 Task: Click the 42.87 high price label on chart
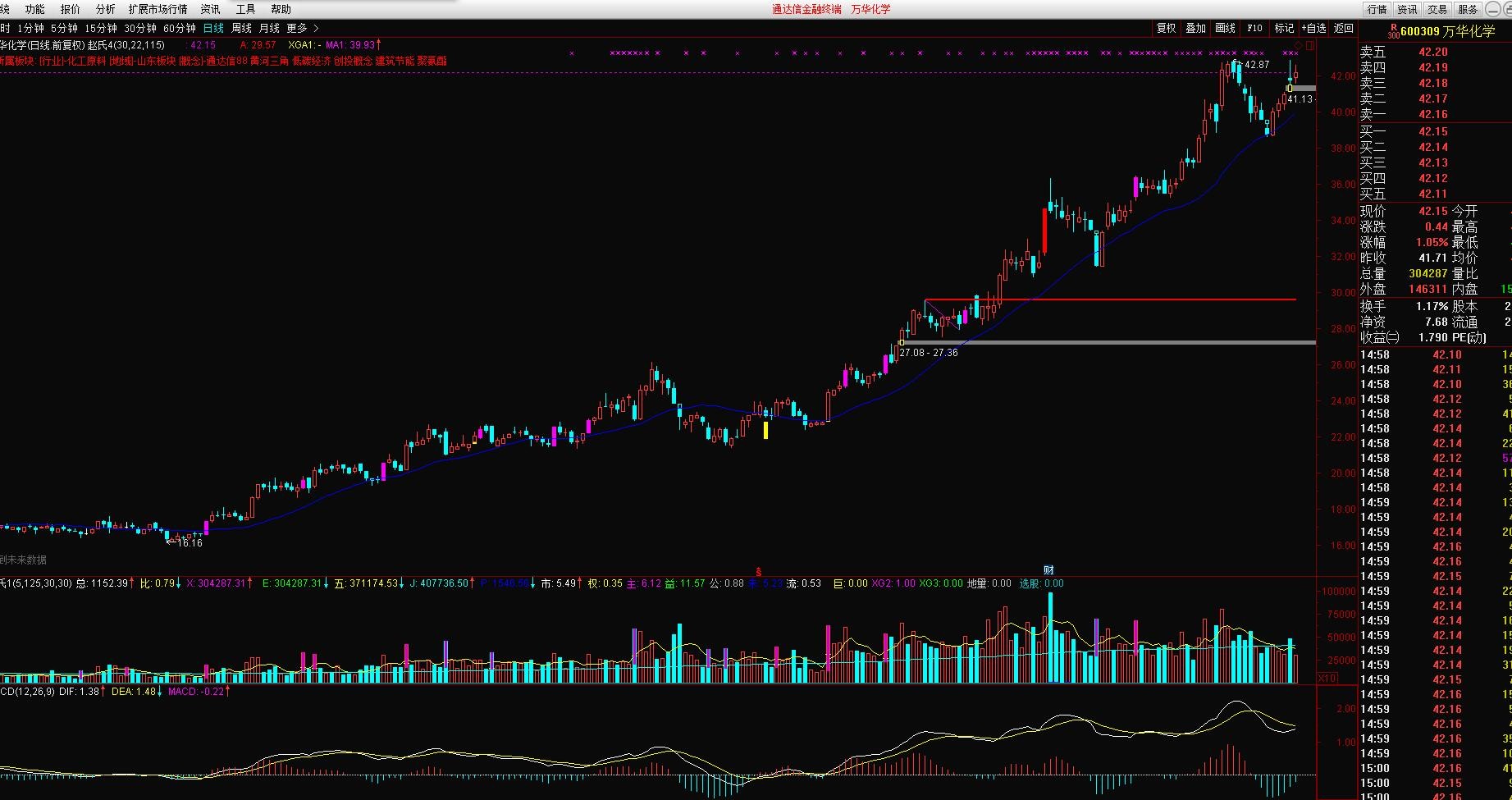[x=1256, y=65]
